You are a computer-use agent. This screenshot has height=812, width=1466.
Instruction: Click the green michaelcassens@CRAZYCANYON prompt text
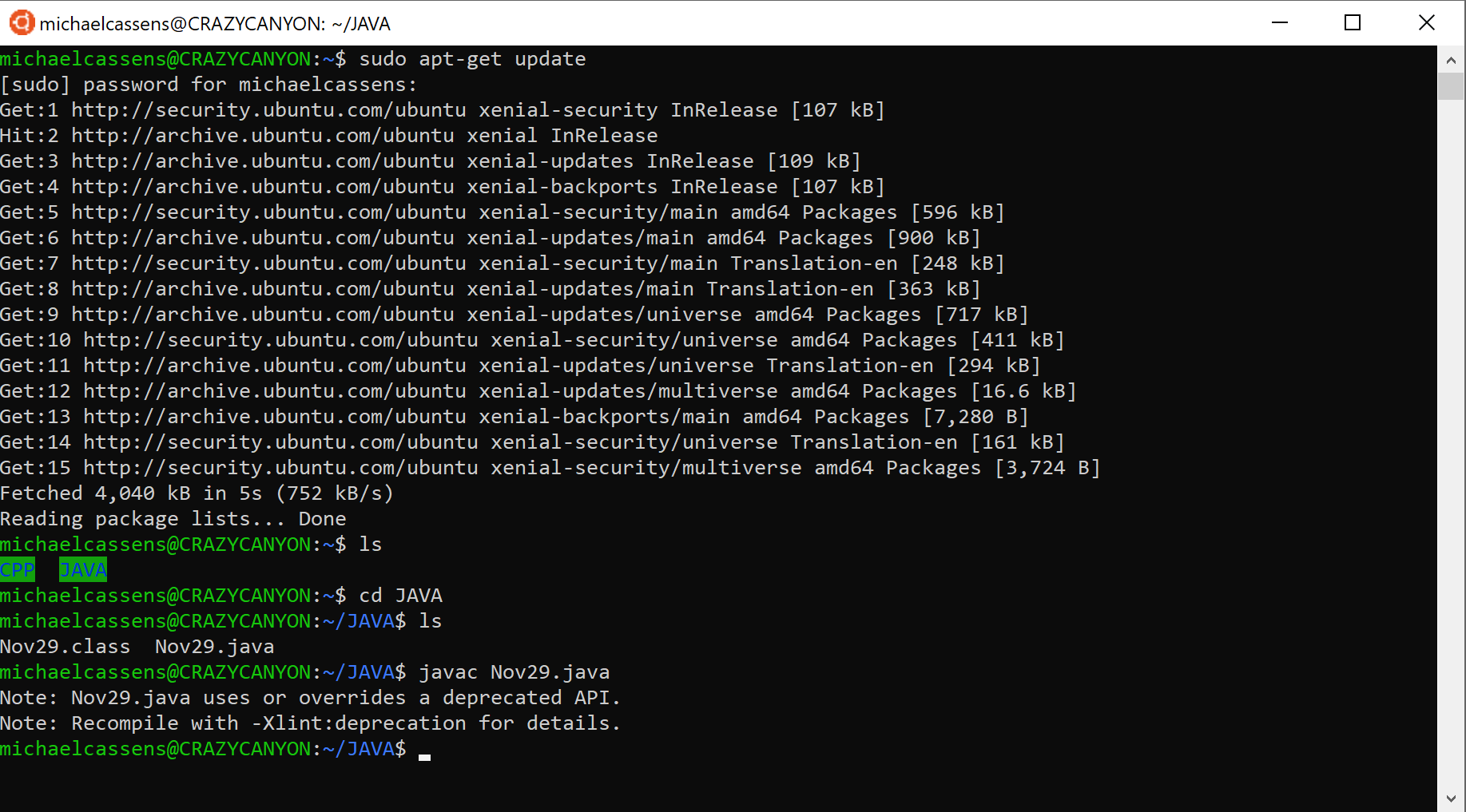click(x=157, y=748)
